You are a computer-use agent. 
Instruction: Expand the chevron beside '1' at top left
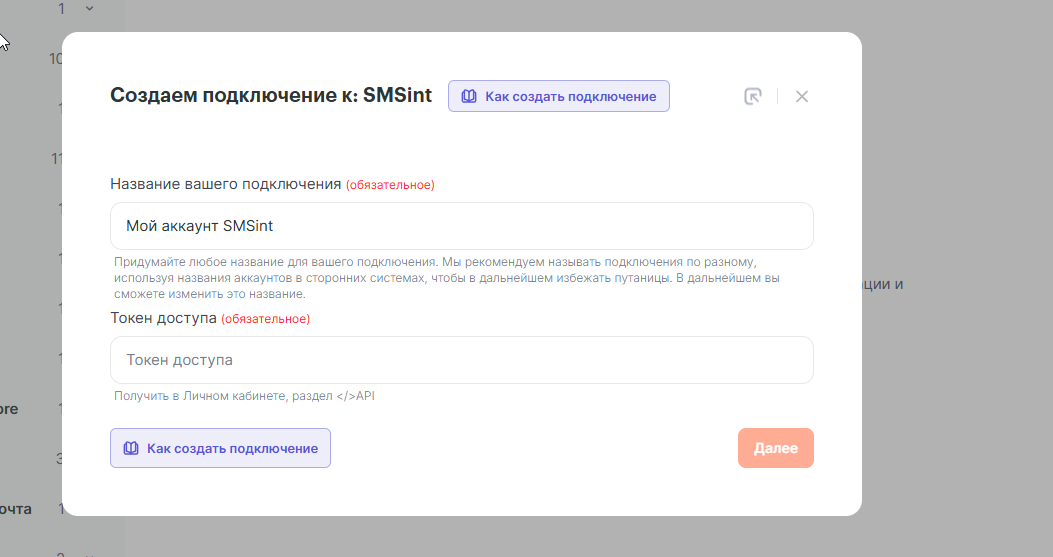pos(90,9)
